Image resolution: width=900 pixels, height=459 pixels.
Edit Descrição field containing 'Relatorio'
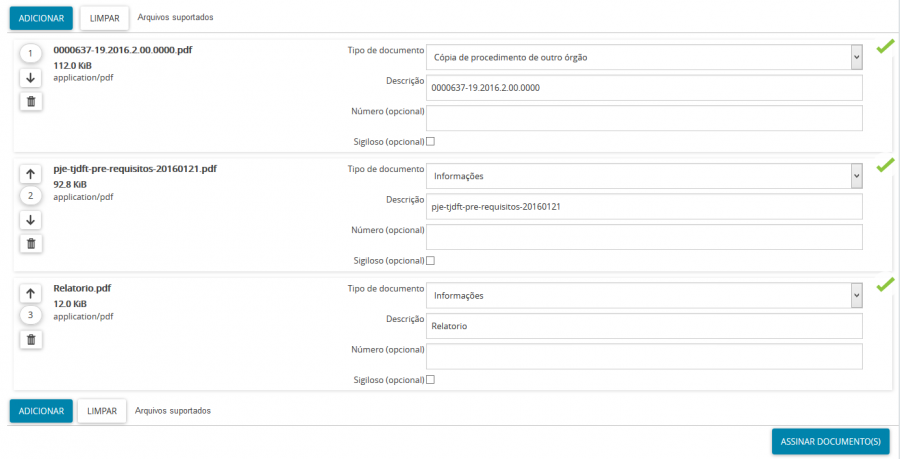point(644,326)
